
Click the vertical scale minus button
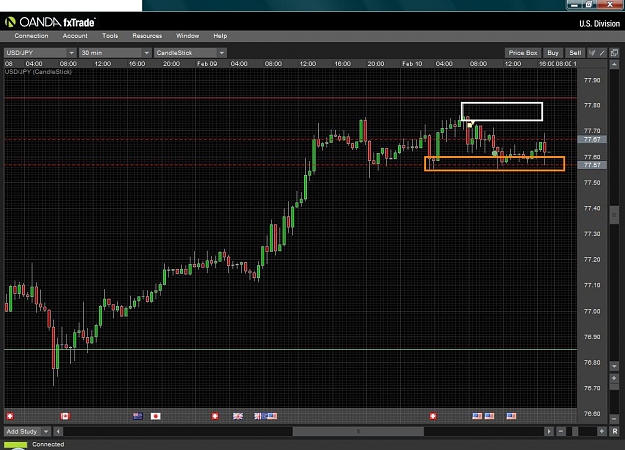click(x=614, y=419)
